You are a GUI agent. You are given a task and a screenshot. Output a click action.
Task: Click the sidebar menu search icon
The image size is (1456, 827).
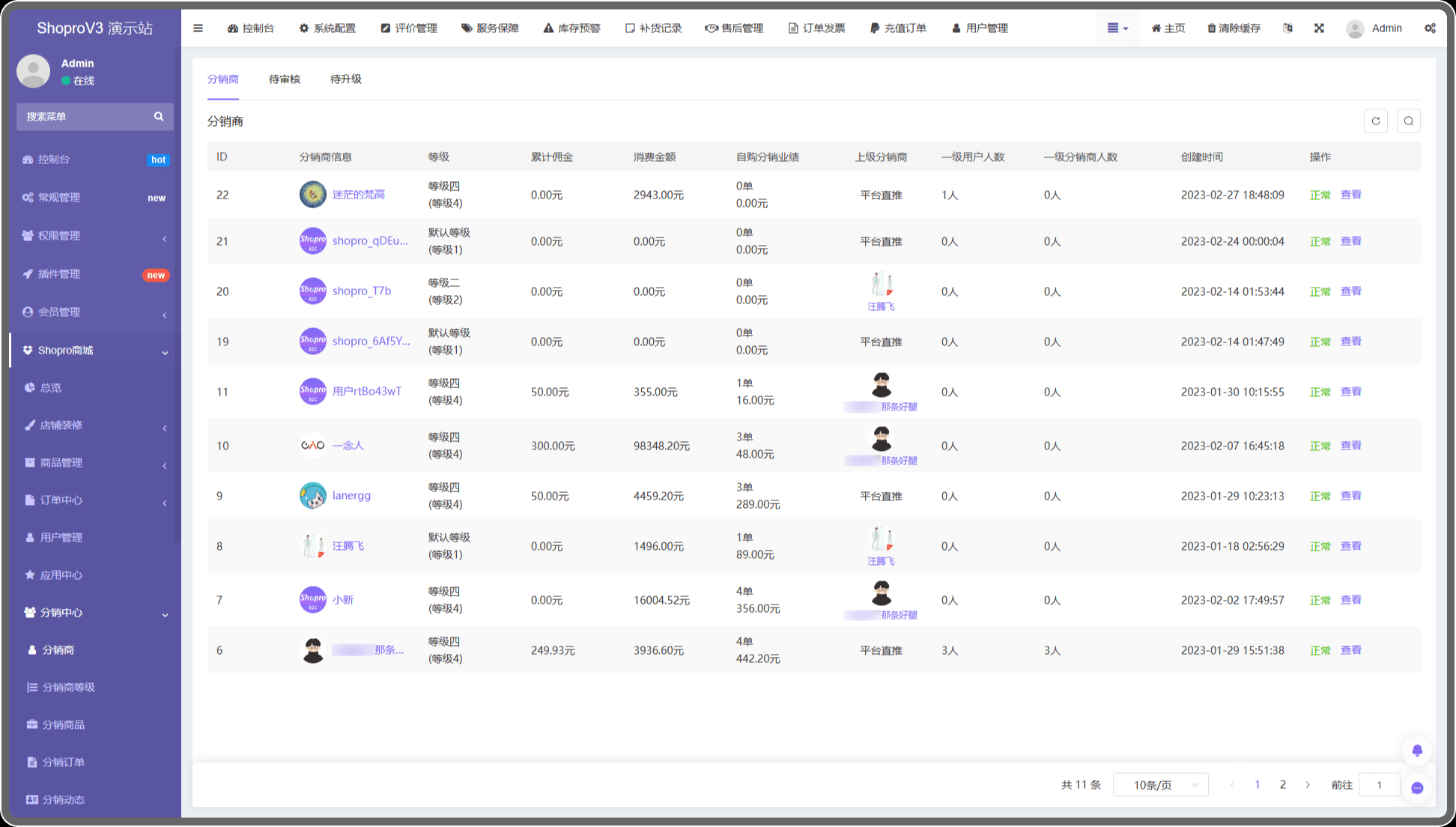coord(159,117)
